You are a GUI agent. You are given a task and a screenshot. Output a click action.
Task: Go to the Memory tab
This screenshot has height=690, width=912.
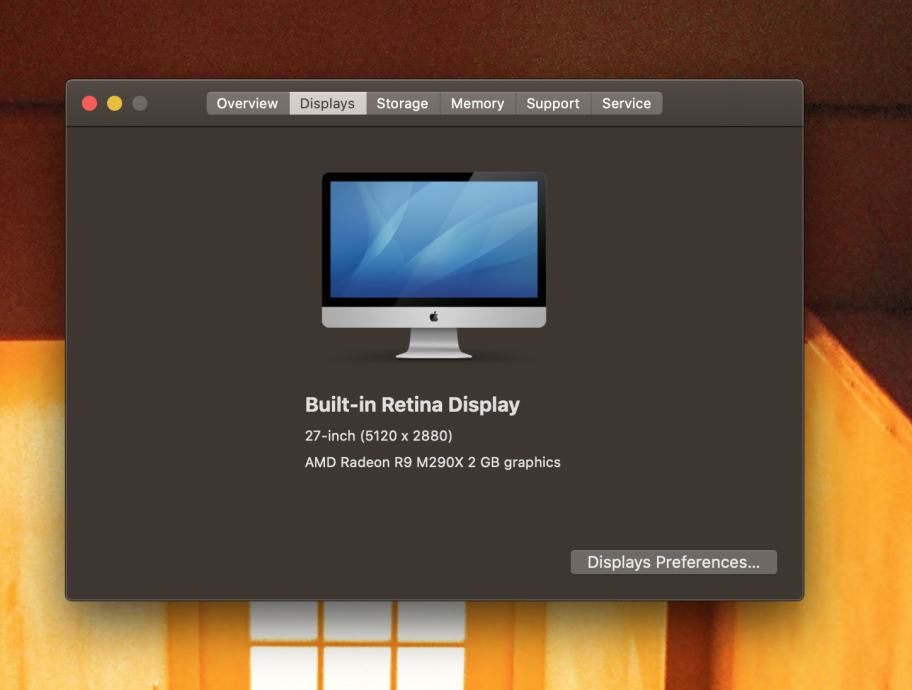click(478, 104)
